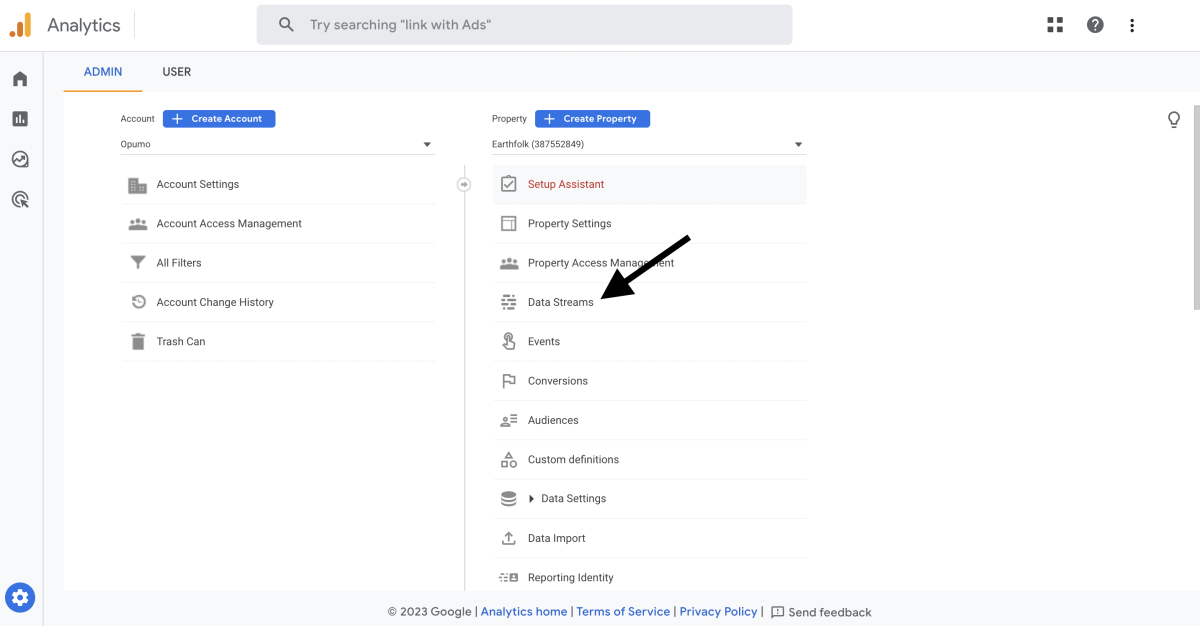Click the page vertical scrollbar
This screenshot has height=626, width=1200.
pos(1196,207)
